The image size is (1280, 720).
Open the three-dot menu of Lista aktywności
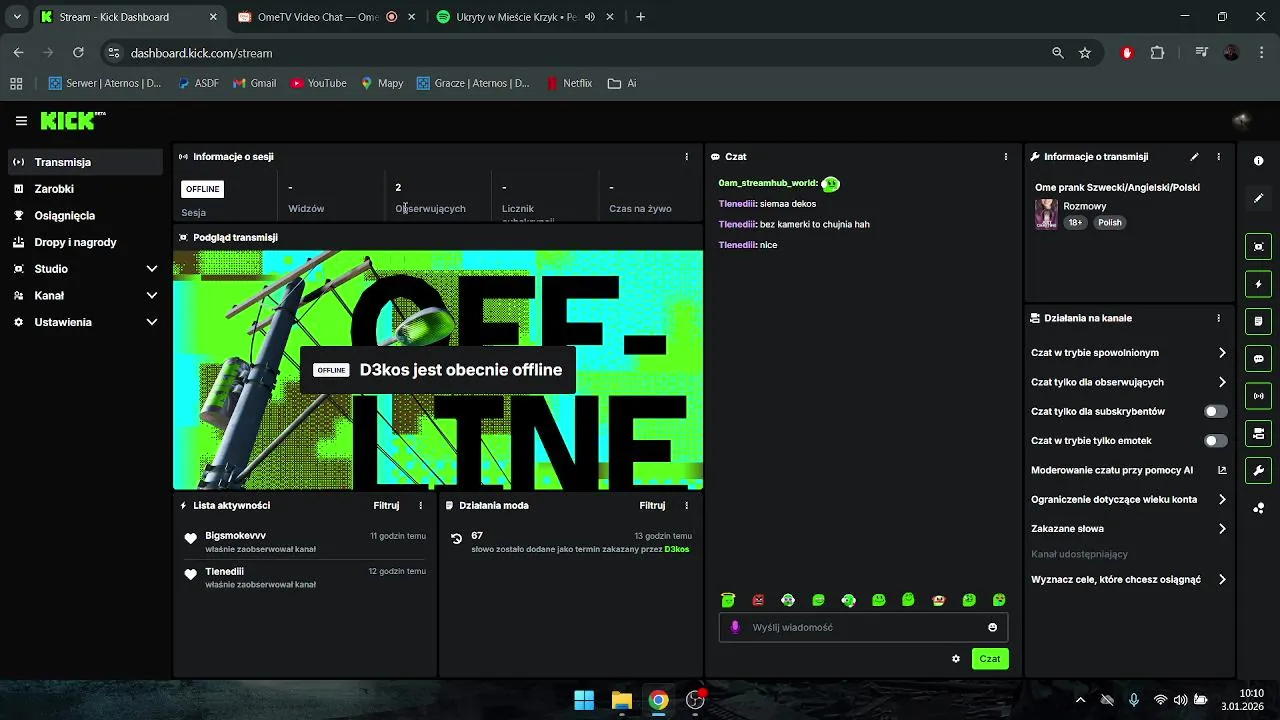[420, 505]
